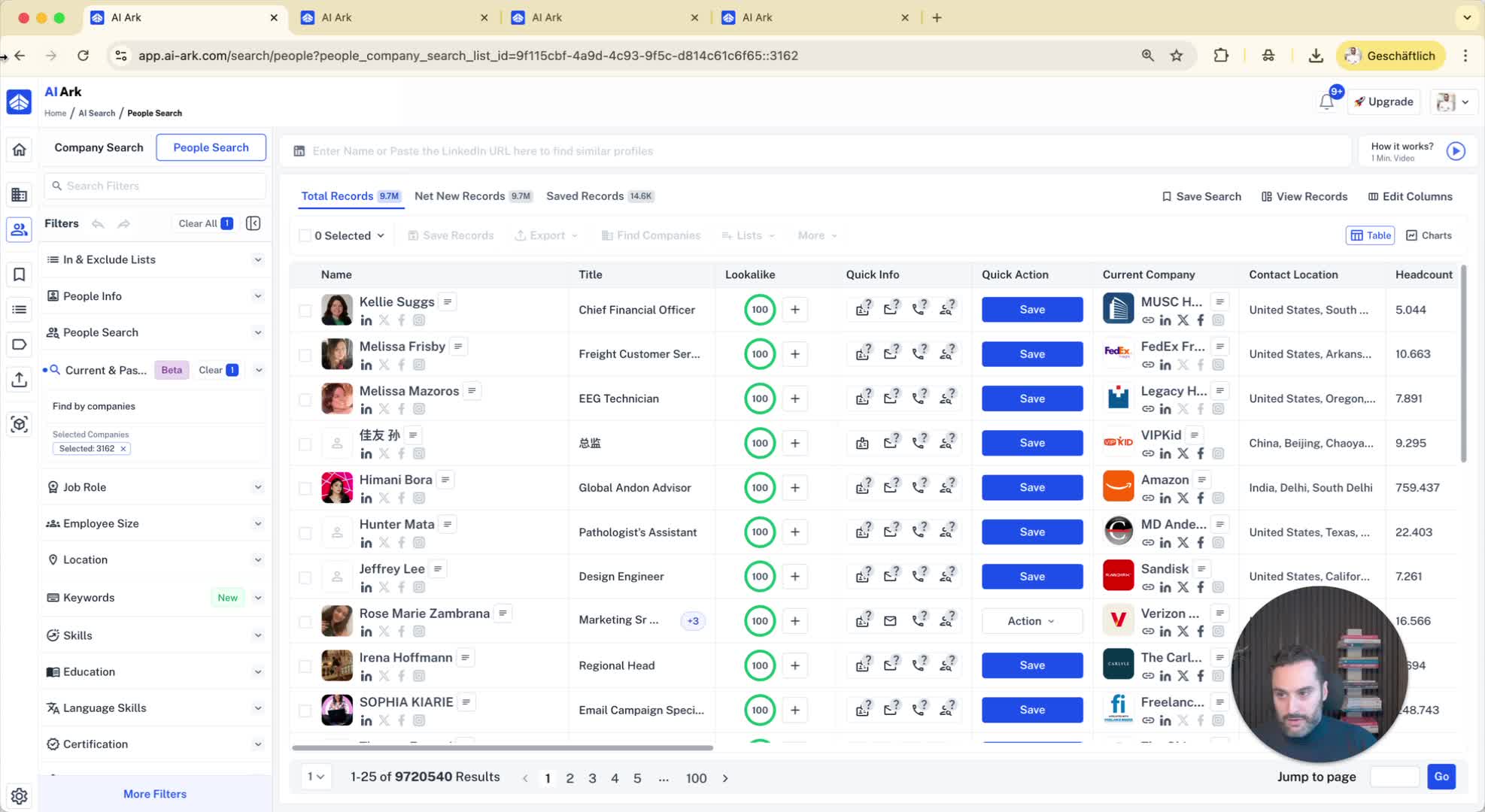This screenshot has width=1485, height=812.
Task: Click Save button for Hunter Mata
Action: [x=1031, y=532]
